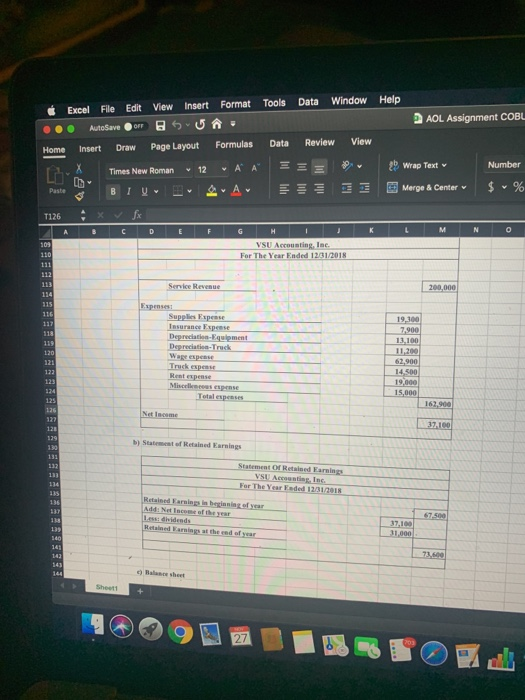Image resolution: width=525 pixels, height=700 pixels.
Task: Select column header M
Action: tap(442, 229)
